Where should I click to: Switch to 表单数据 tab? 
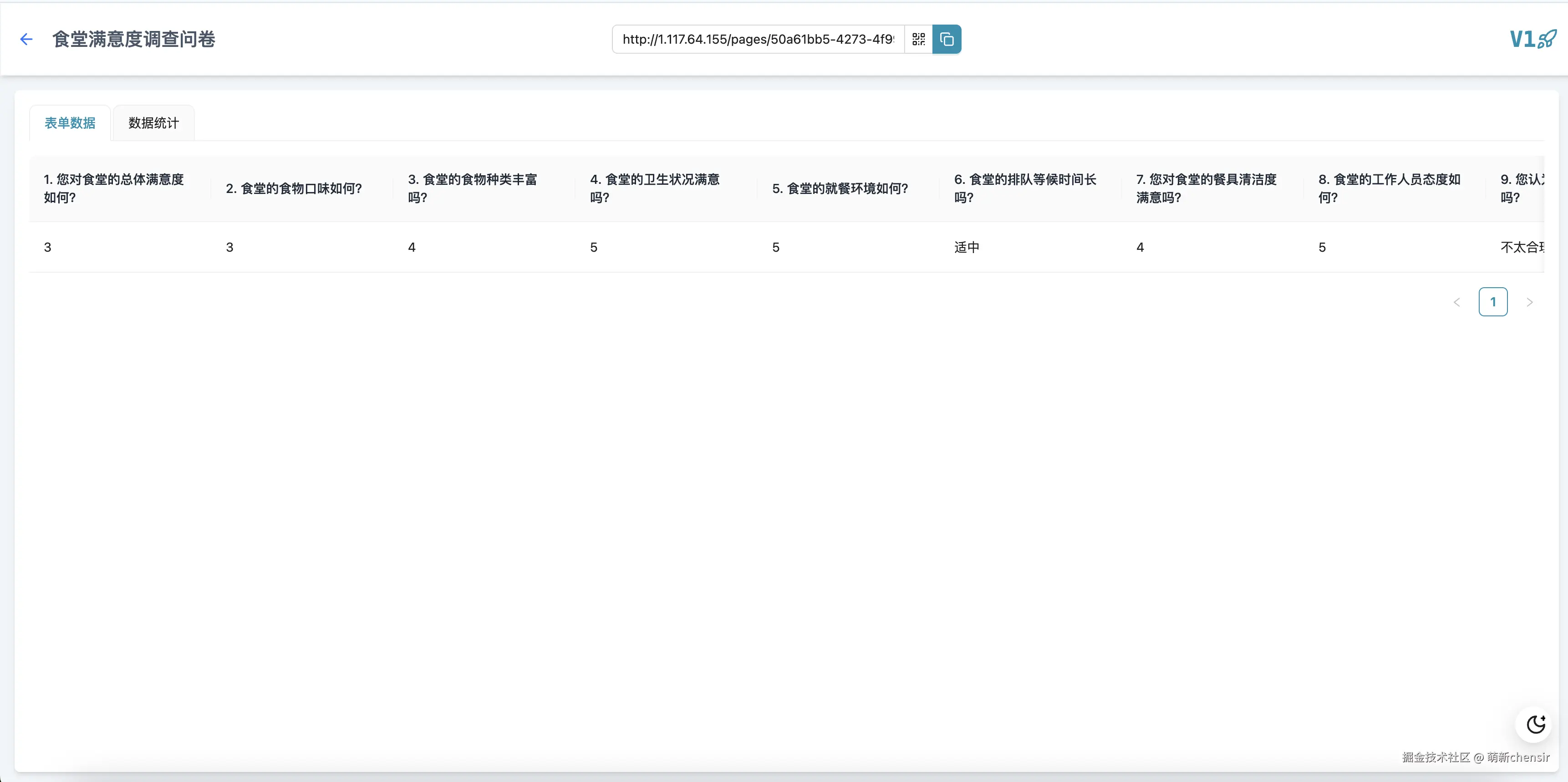click(x=70, y=123)
